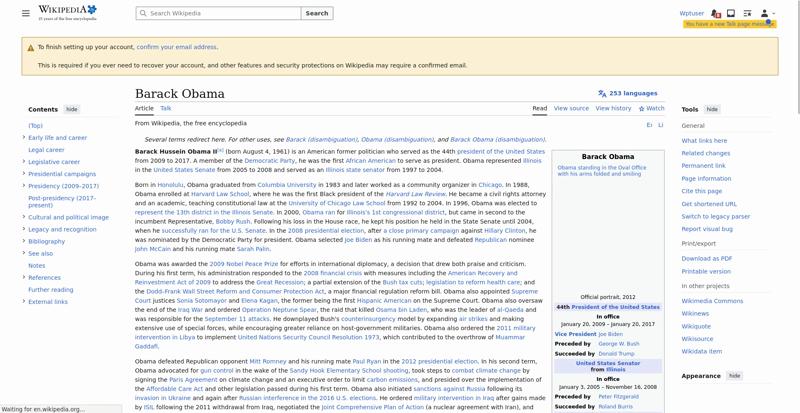Go to Post-presidency (2017–present) in contents
Screen dimensions: 800x413
62,201
